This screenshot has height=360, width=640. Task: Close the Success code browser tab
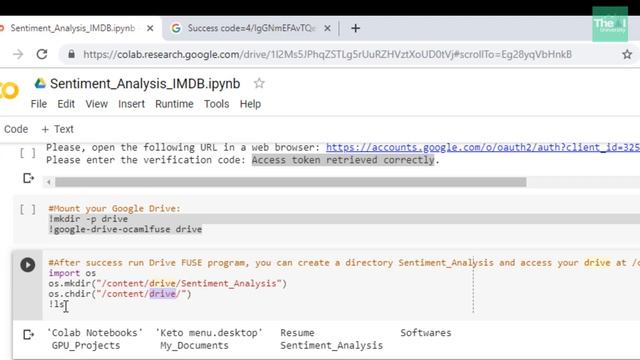[x=327, y=28]
